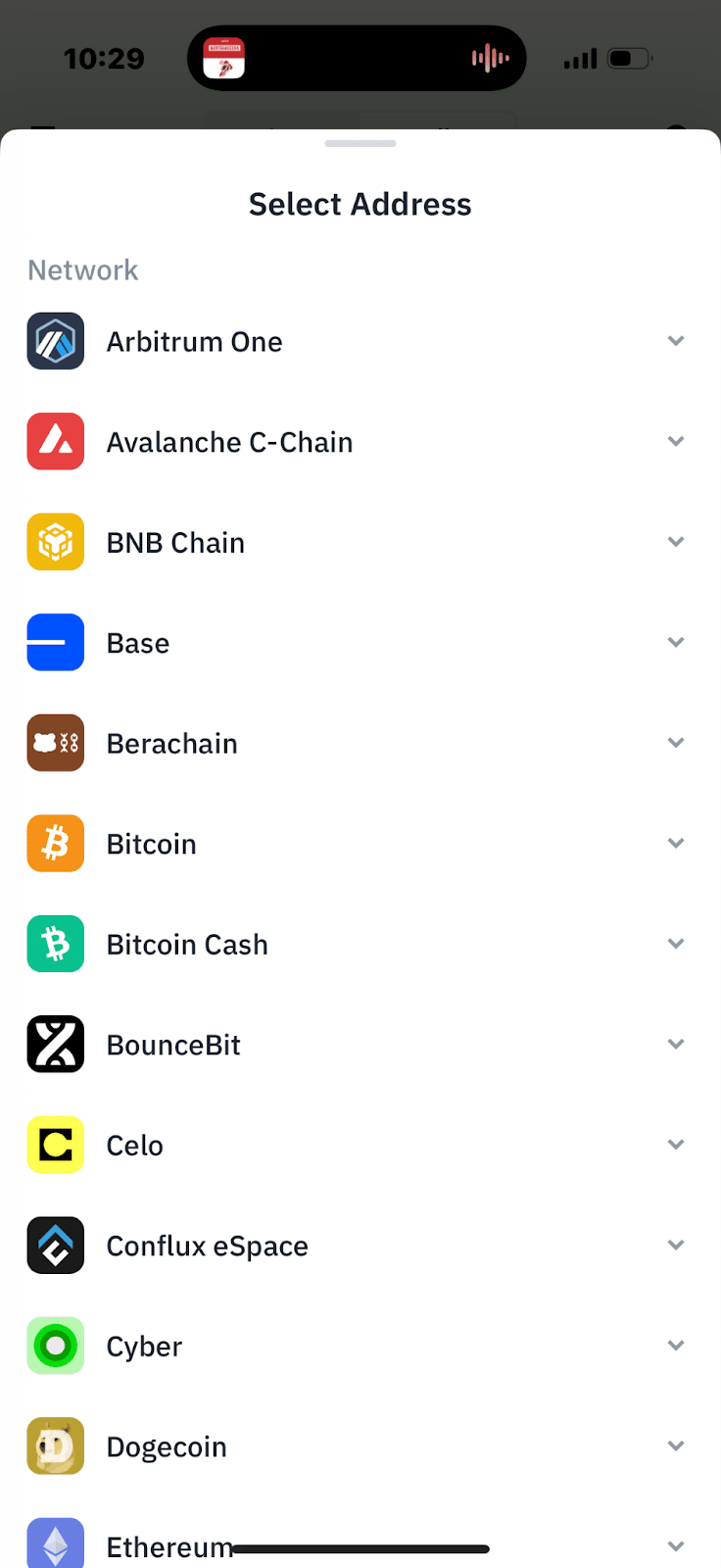Tap the Arbitrum One network icon
This screenshot has width=721, height=1568.
[56, 341]
